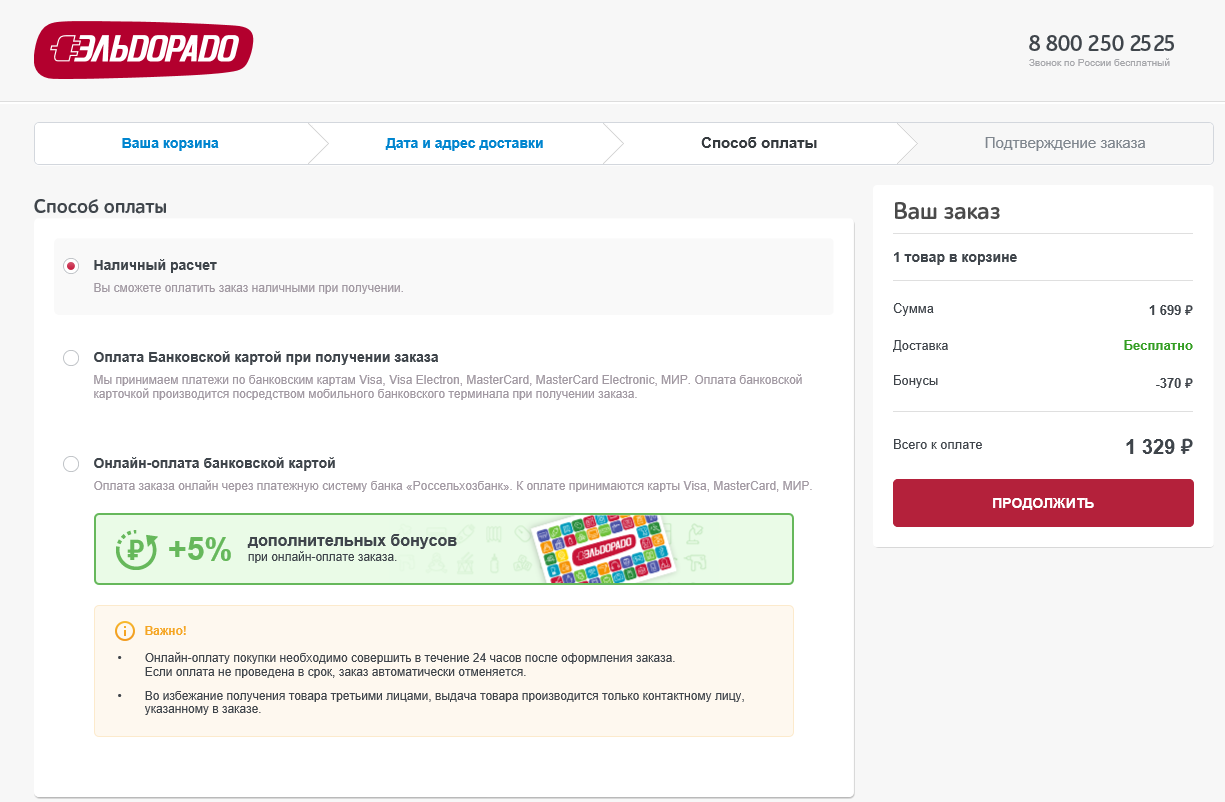Click the Продолжить button
This screenshot has width=1225, height=802.
click(x=1043, y=503)
